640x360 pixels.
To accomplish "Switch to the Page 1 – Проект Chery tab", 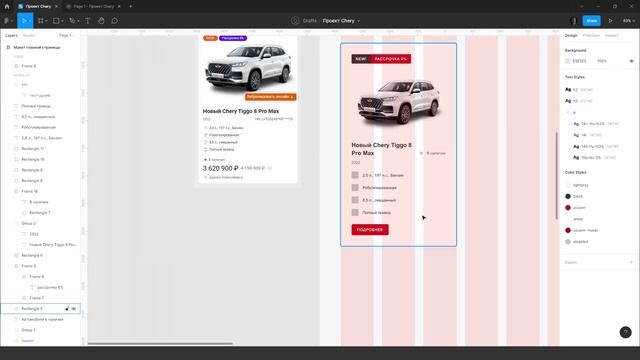I will point(93,7).
